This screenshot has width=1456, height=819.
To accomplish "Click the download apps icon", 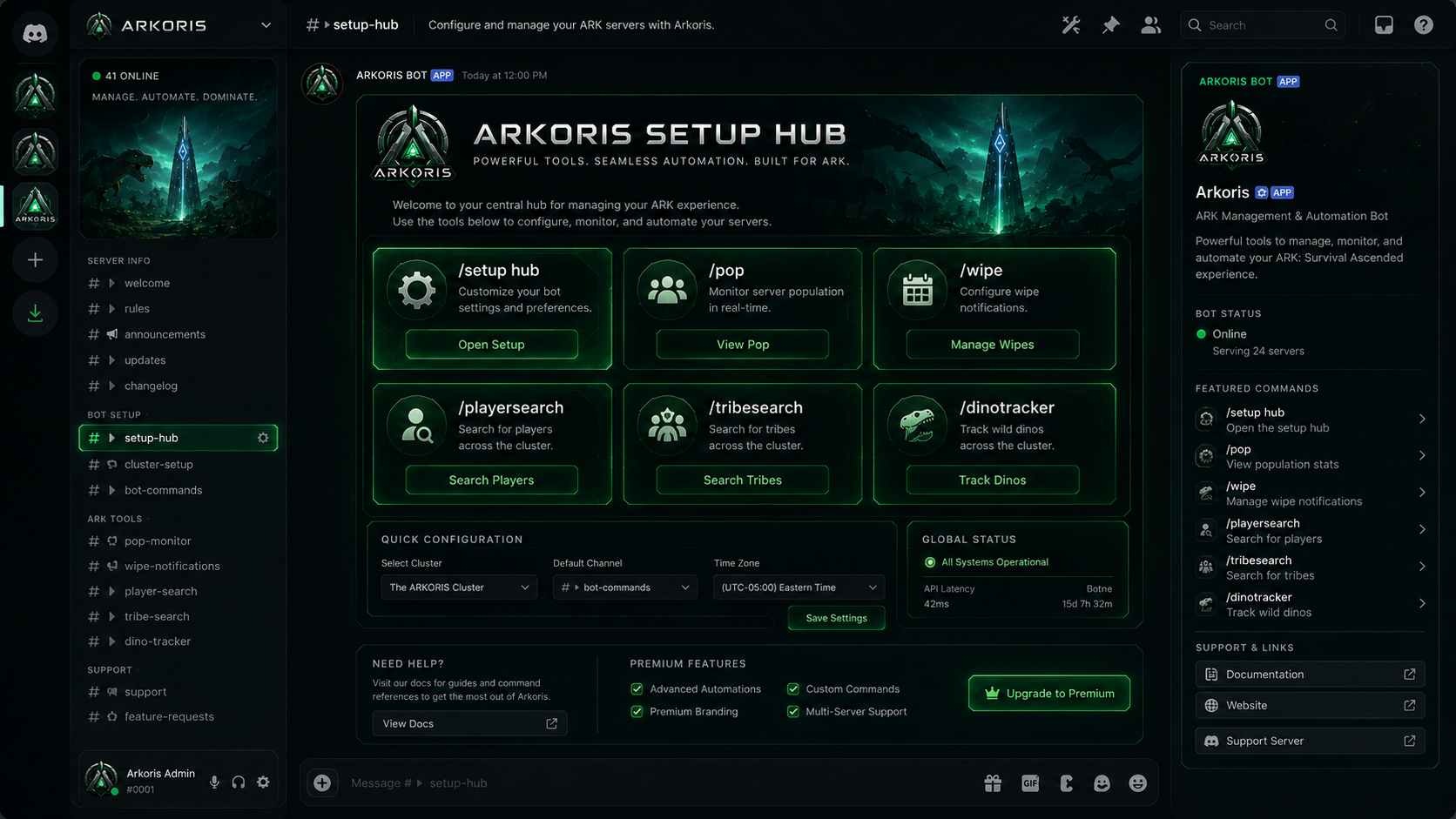I will [35, 313].
